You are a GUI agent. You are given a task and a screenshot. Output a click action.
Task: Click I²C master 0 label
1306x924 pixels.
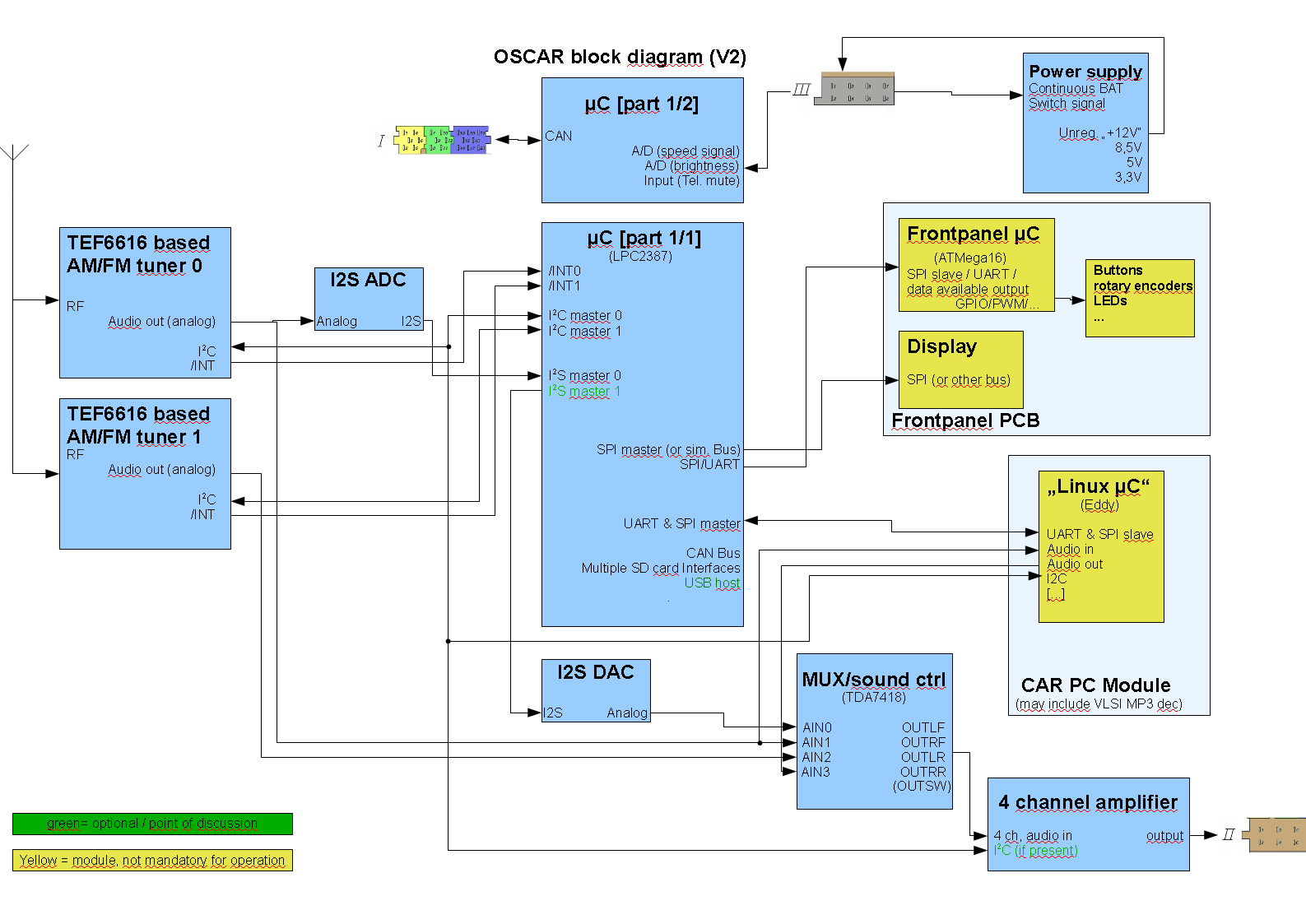point(585,315)
